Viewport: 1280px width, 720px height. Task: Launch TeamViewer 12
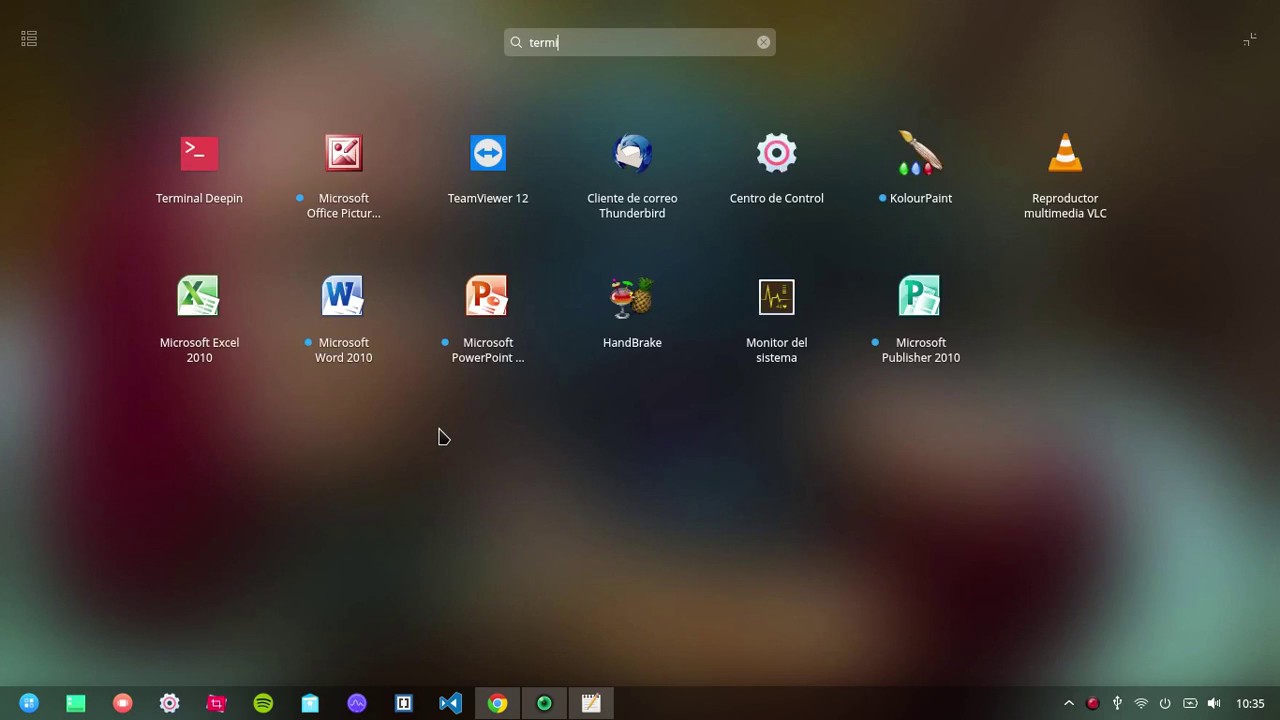click(x=488, y=153)
